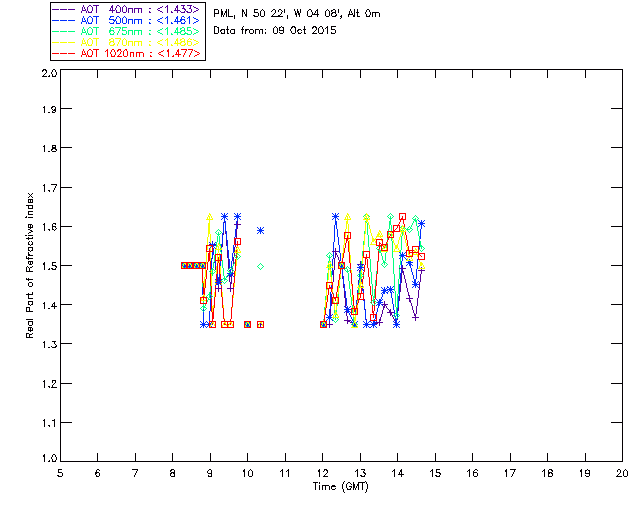Click y-axis tick label 1.2
This screenshot has height=512, width=640.
(49, 384)
